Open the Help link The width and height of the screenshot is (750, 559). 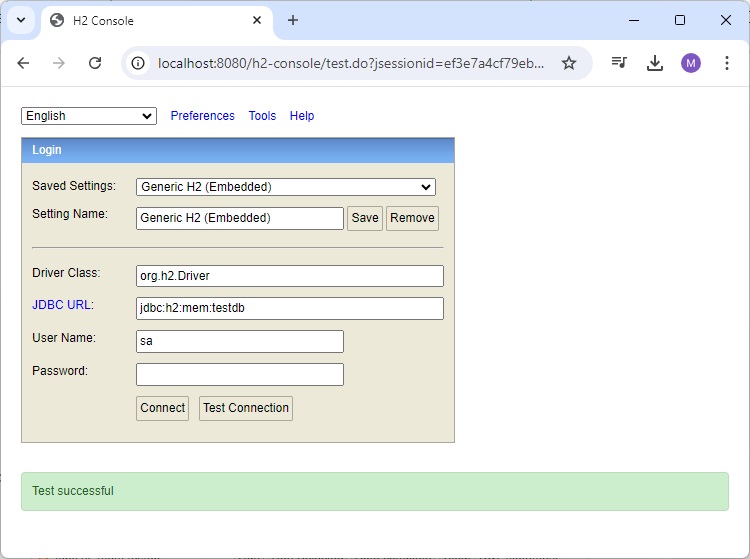302,116
